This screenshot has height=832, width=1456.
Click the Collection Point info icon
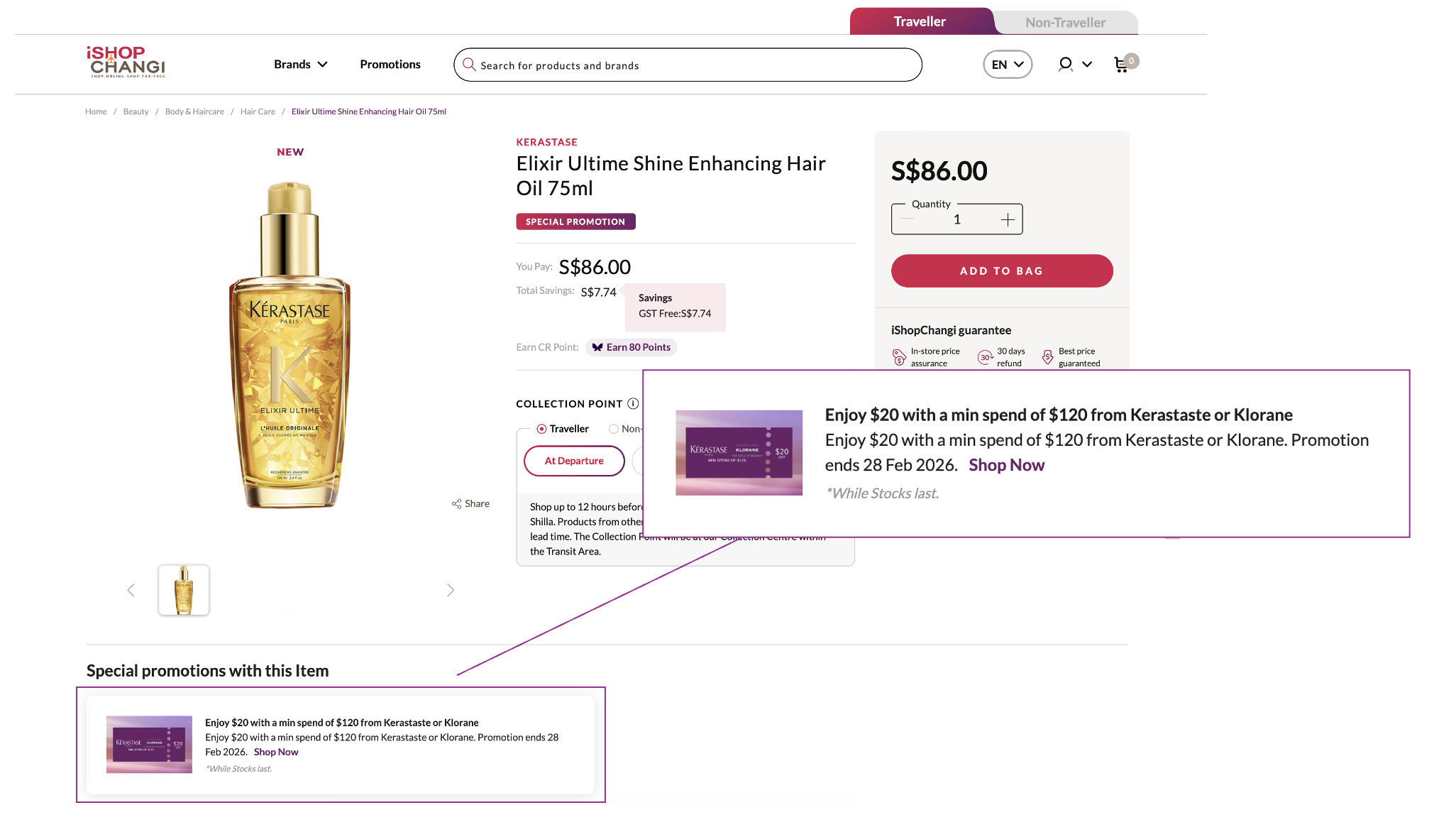(x=633, y=404)
